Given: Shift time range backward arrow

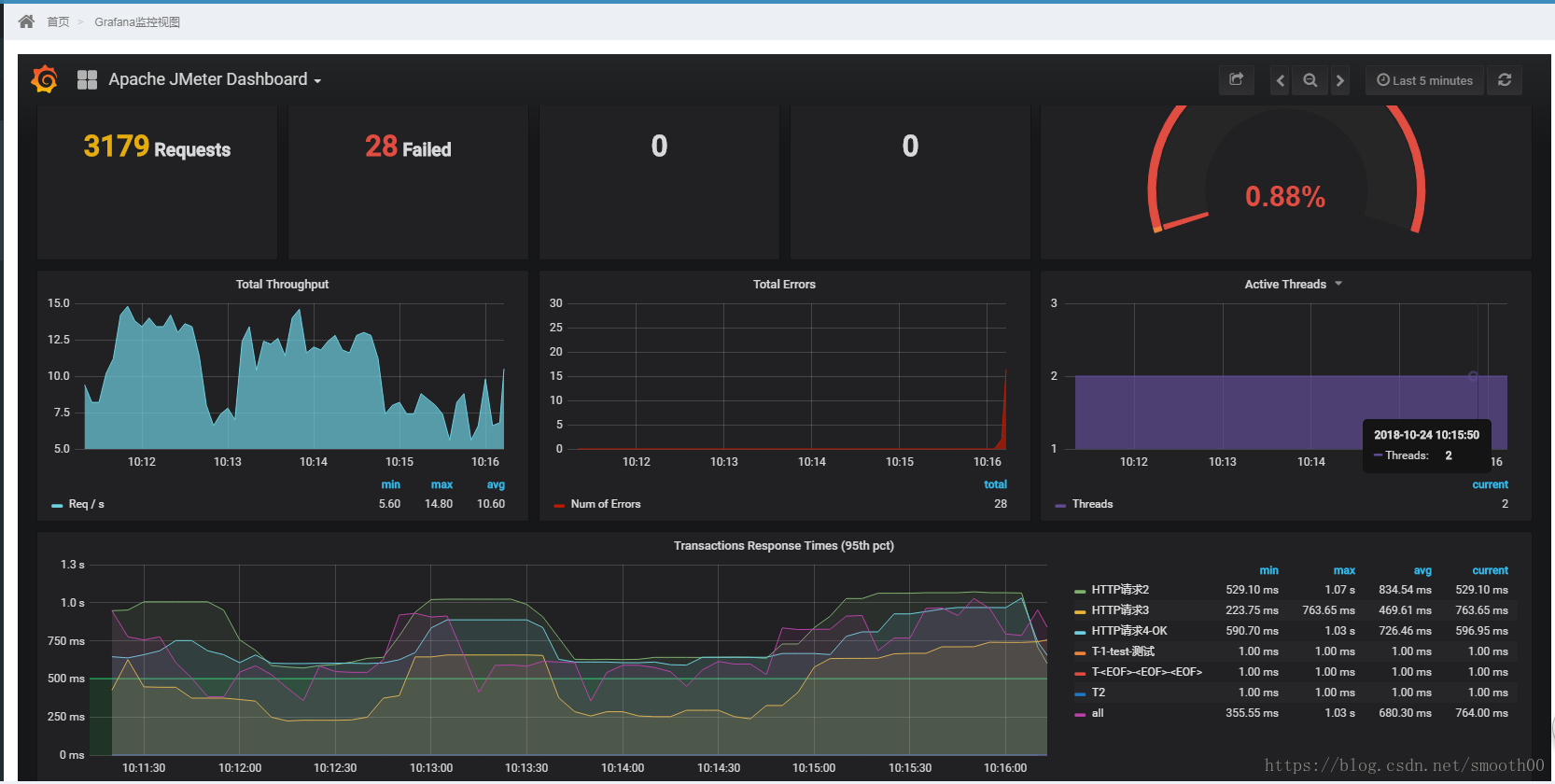Looking at the screenshot, I should pyautogui.click(x=1281, y=80).
